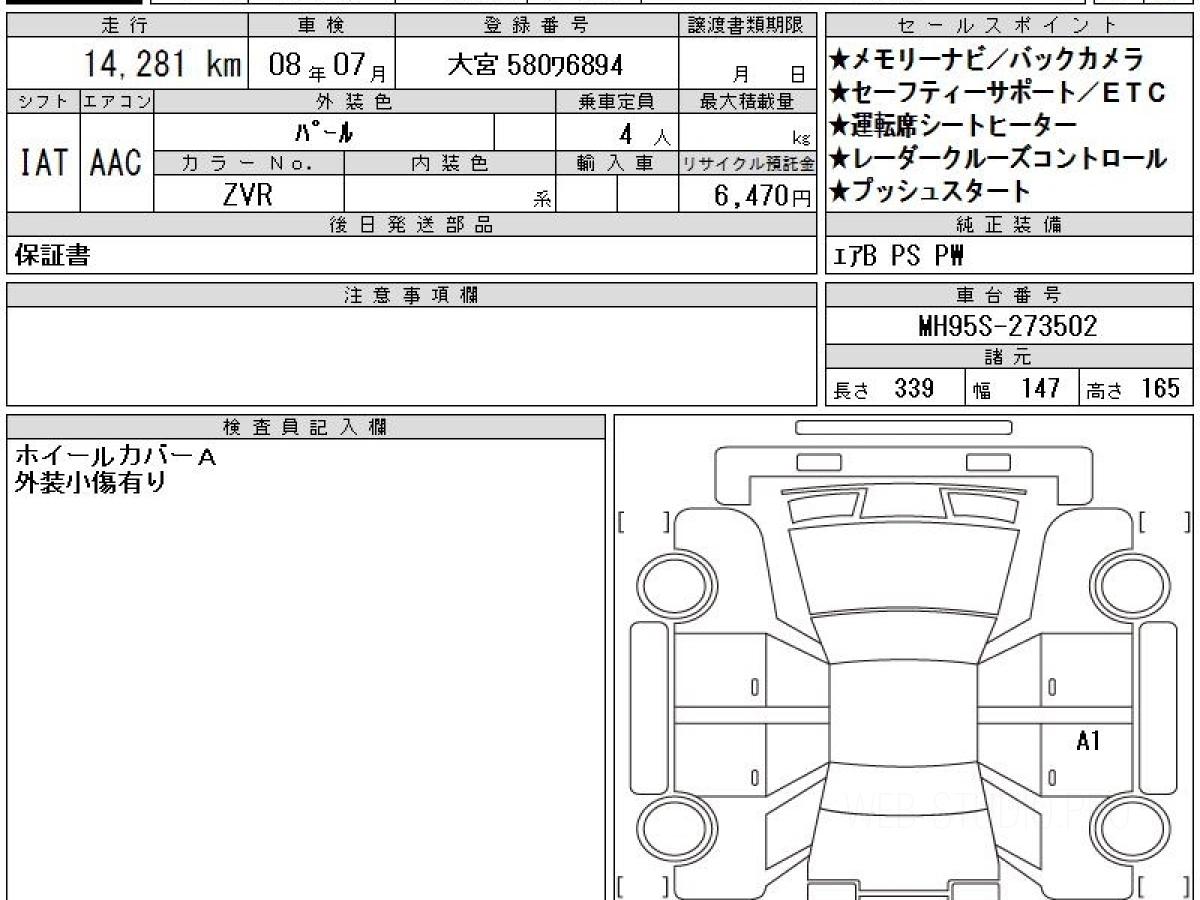
Task: Click the empty 注意事項欄 notes field
Action: point(411,356)
